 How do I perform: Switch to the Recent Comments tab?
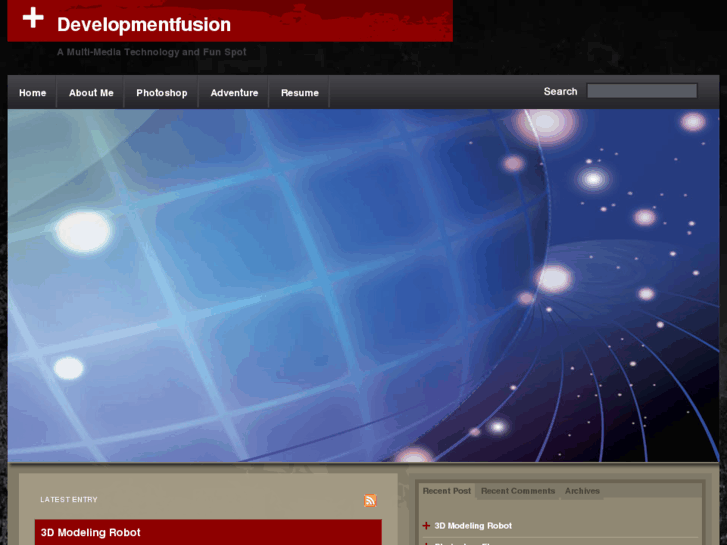point(518,491)
